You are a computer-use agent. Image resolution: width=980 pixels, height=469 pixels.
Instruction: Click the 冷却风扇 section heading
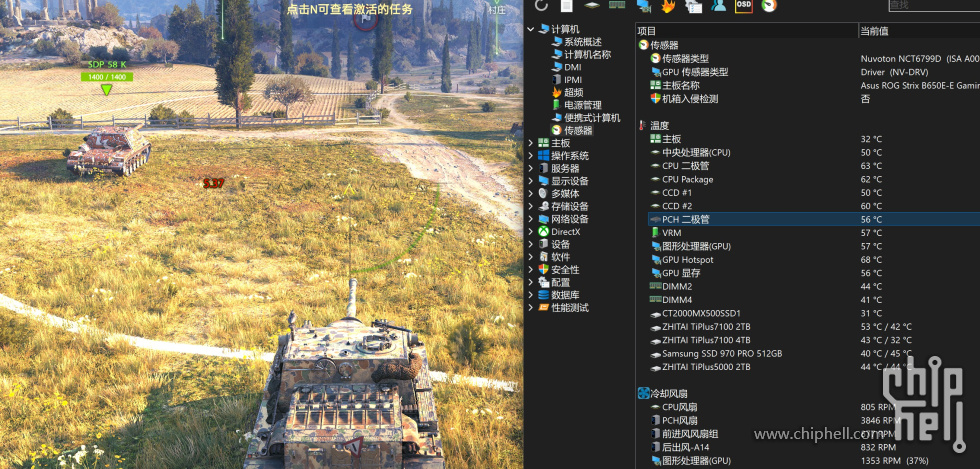click(x=669, y=393)
